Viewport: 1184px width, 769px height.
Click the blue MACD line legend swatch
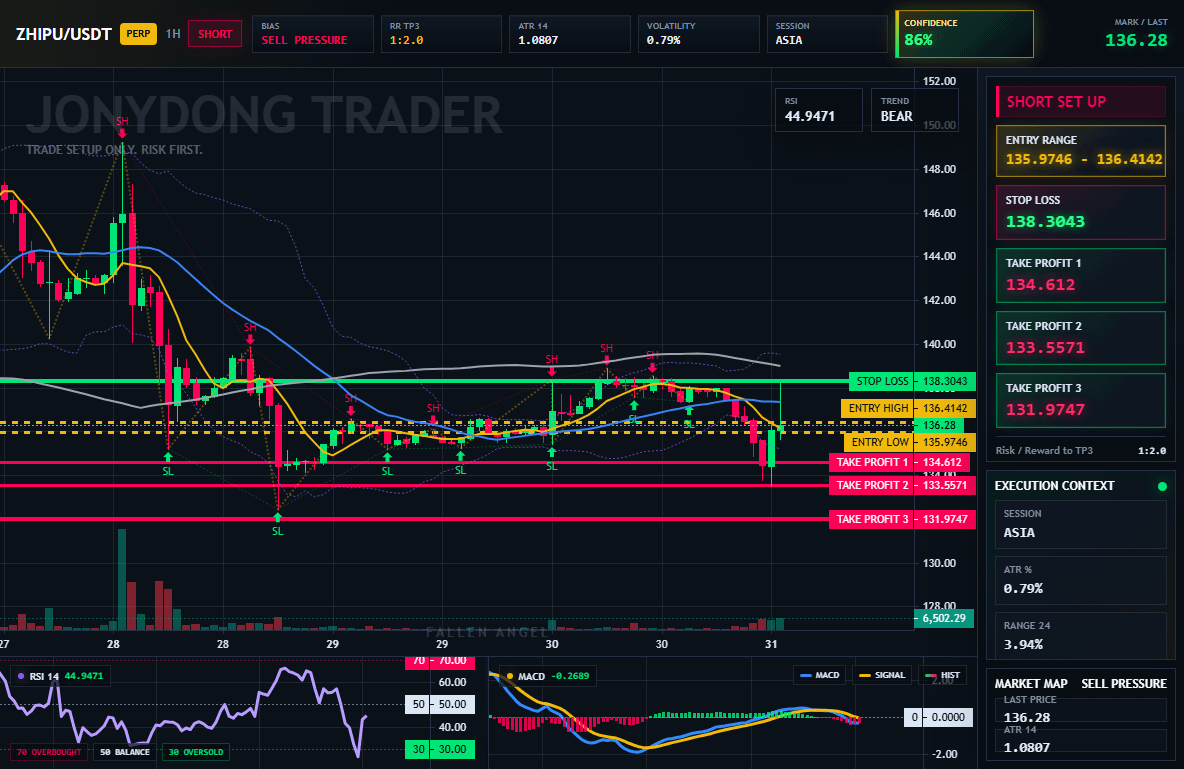point(806,675)
